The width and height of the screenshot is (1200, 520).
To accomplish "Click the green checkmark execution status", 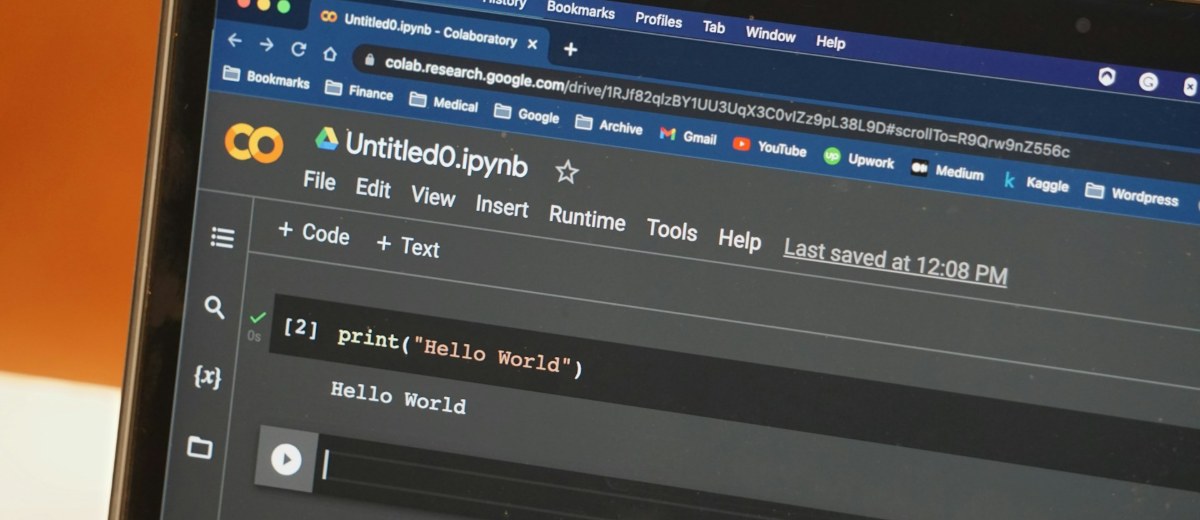I will (x=258, y=318).
